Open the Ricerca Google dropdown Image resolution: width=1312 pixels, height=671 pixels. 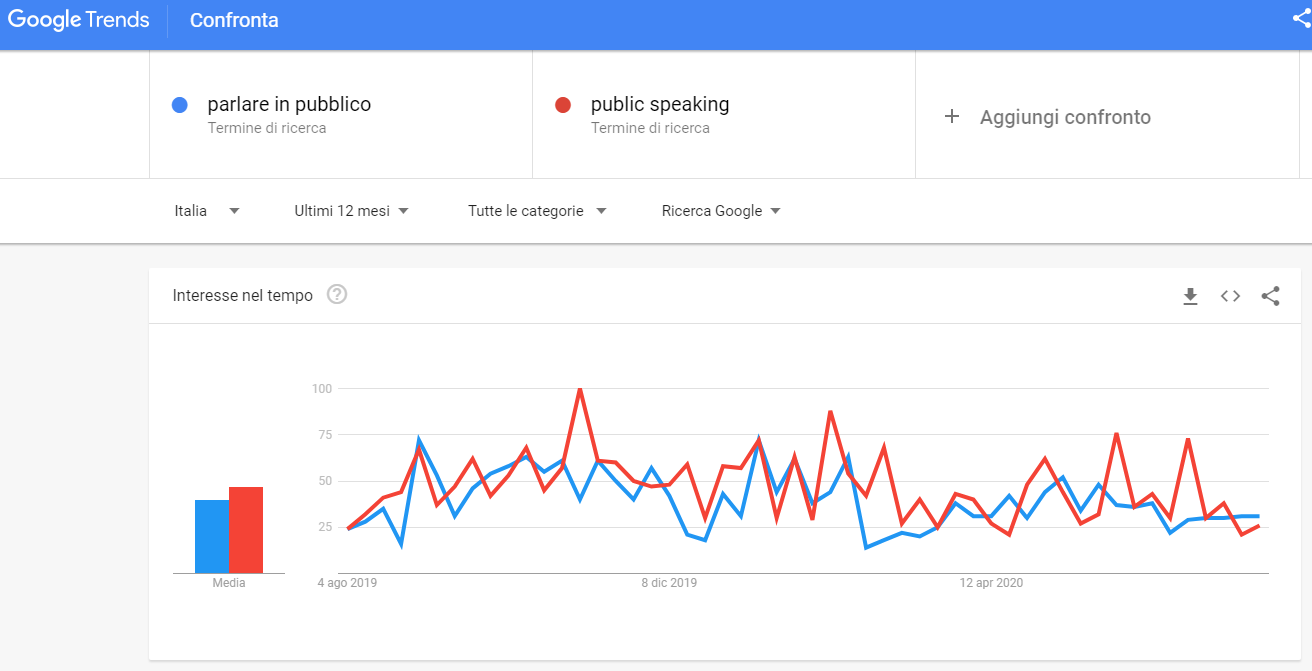722,211
